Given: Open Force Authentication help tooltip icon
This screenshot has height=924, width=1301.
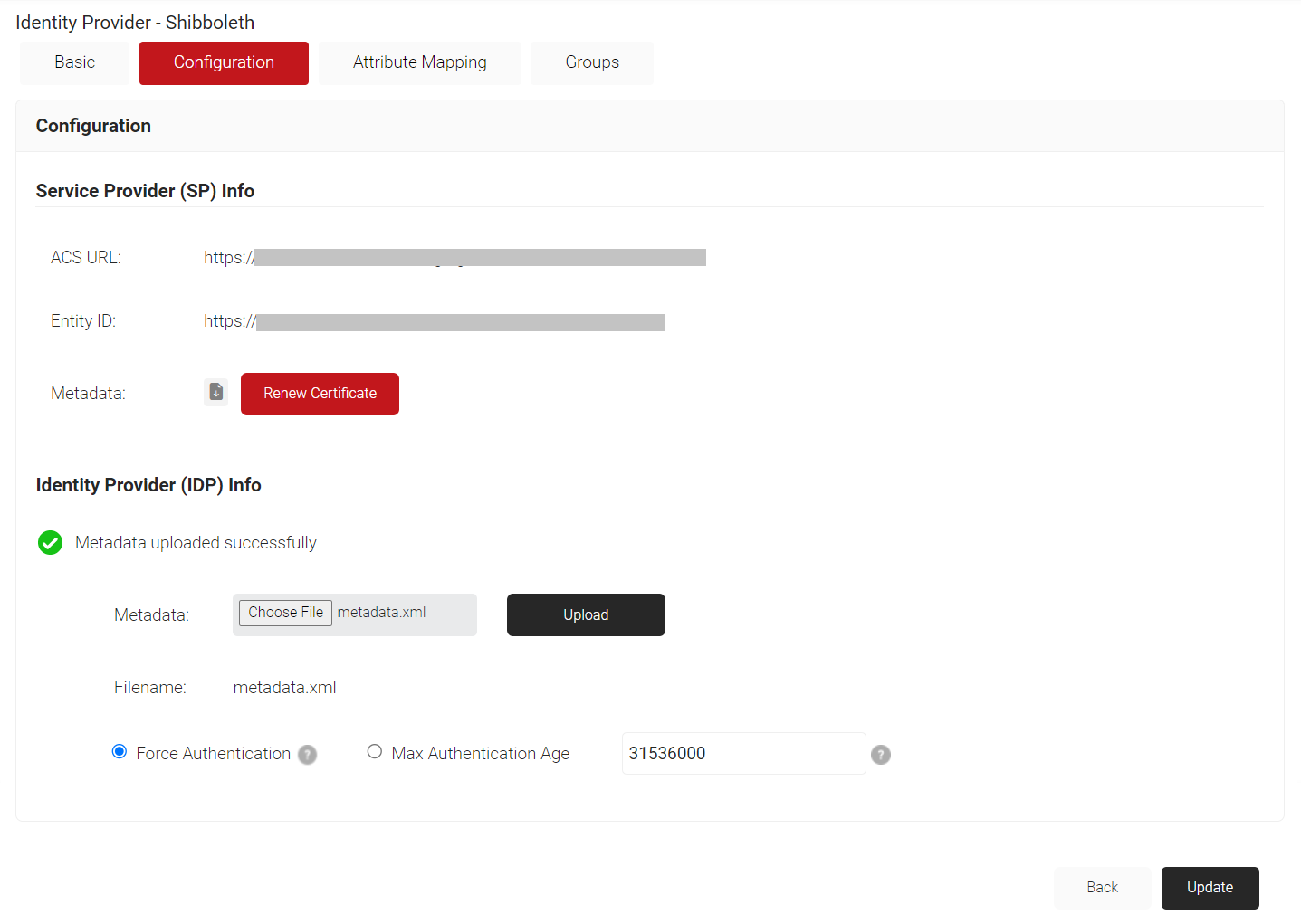Looking at the screenshot, I should pos(308,755).
